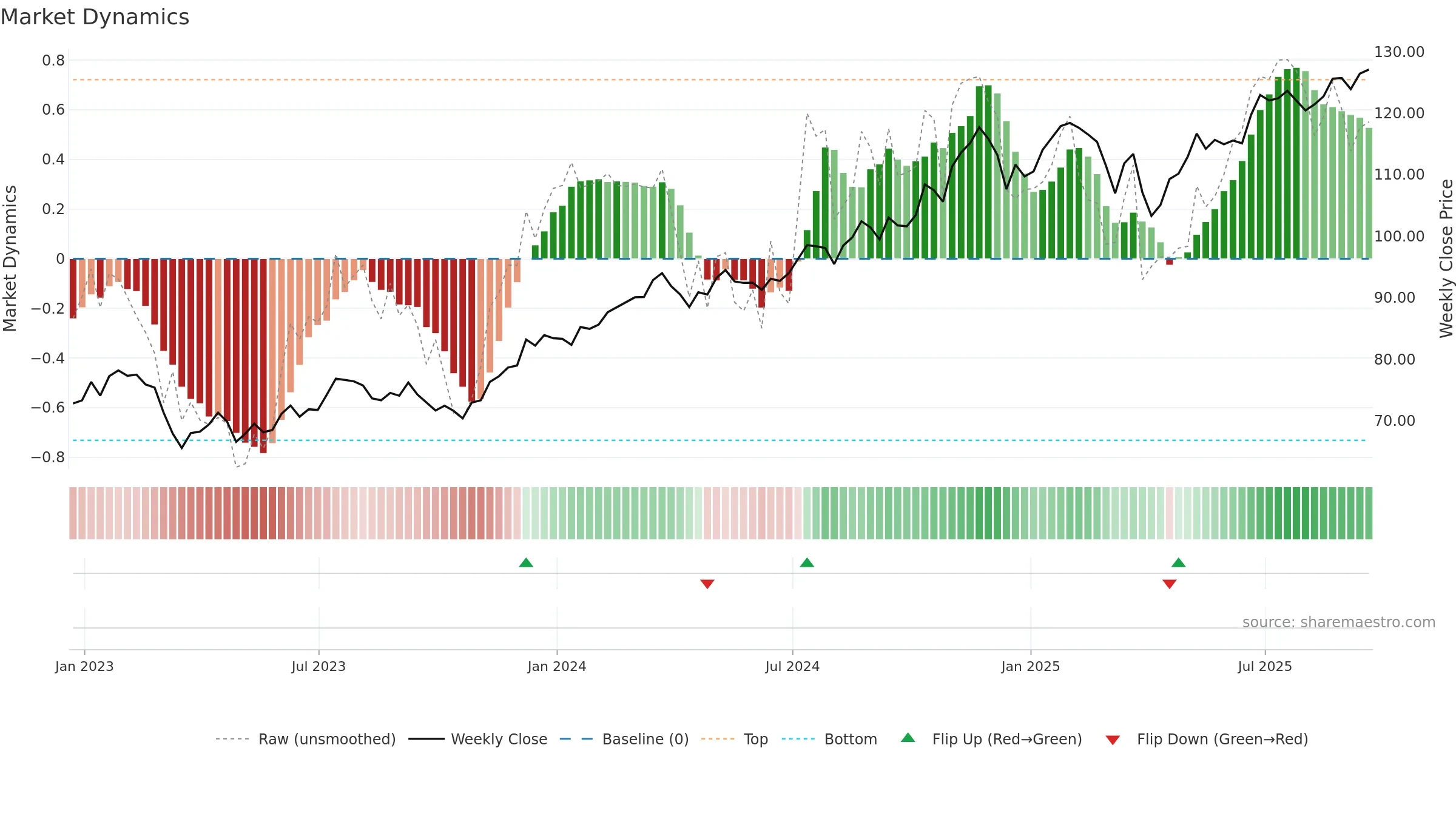
Task: Click the Raw (unsmoothed) legend entry
Action: click(x=306, y=739)
